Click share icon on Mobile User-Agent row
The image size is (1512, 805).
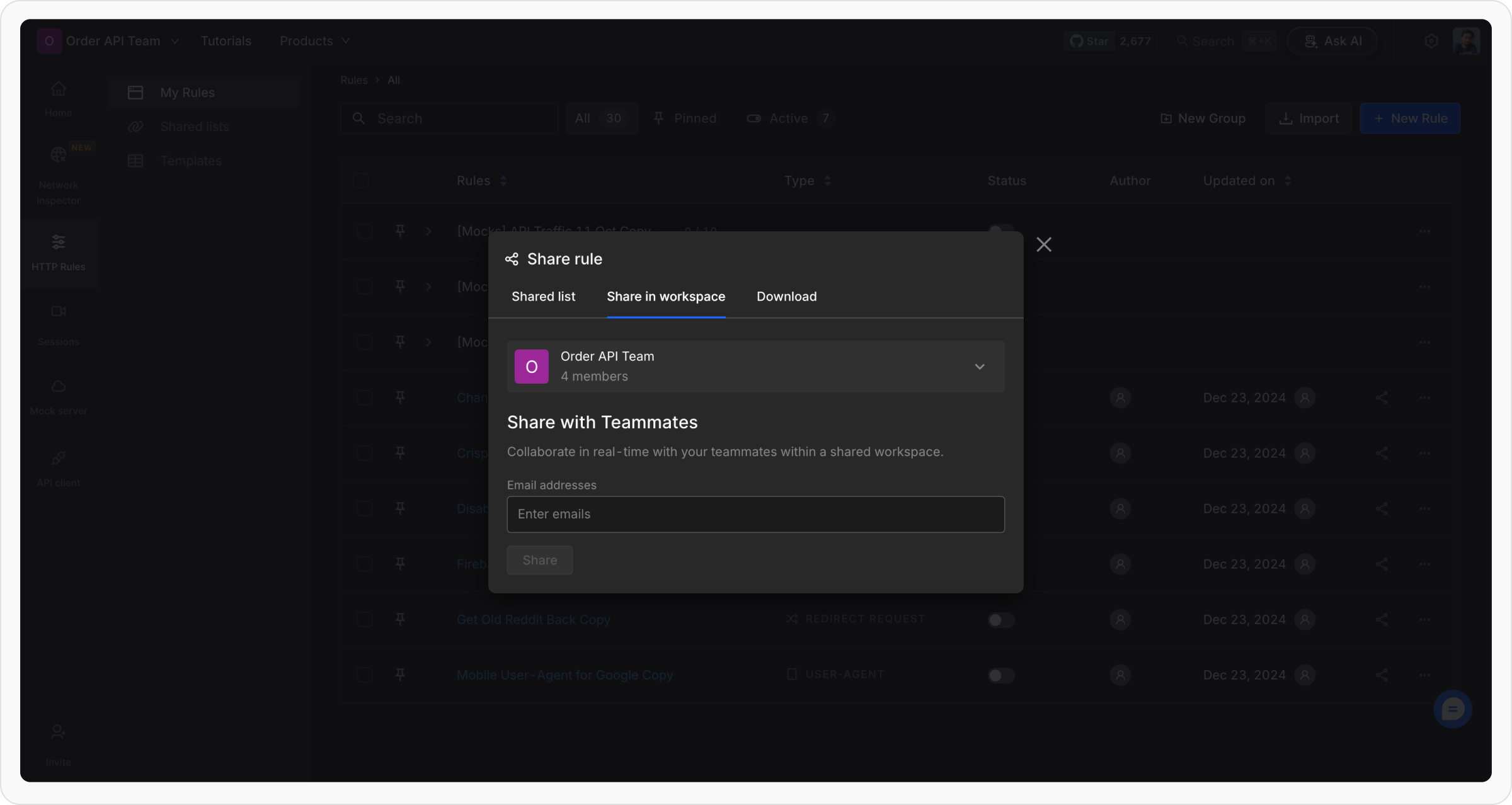[1382, 675]
